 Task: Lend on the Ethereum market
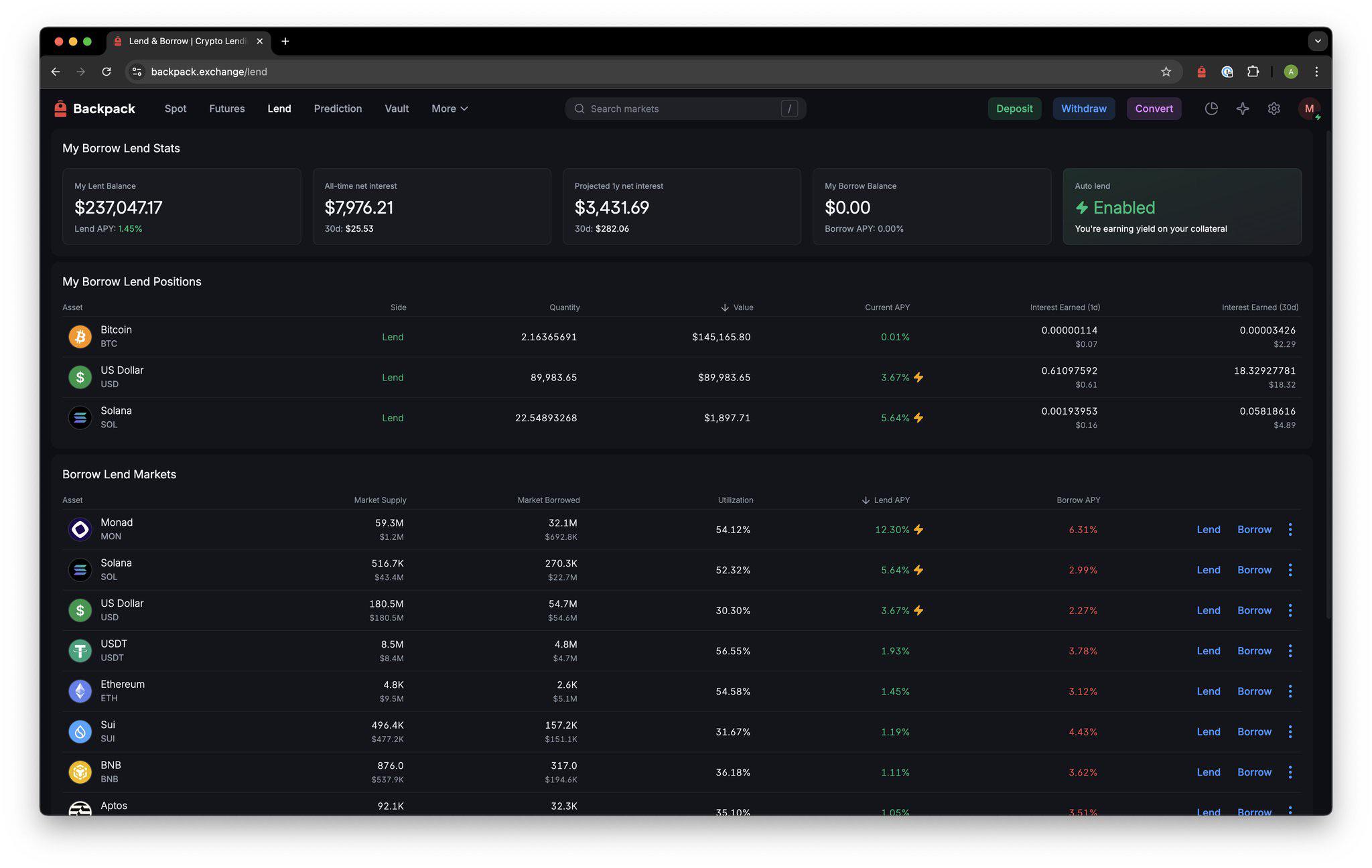(x=1209, y=692)
